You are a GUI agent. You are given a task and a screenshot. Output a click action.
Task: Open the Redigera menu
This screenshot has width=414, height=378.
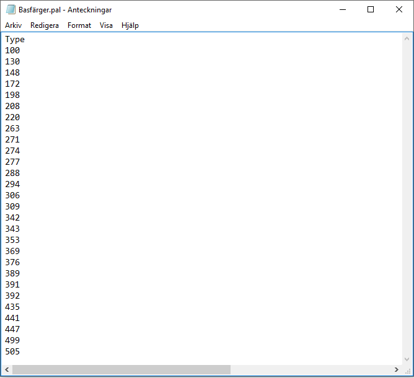(44, 25)
